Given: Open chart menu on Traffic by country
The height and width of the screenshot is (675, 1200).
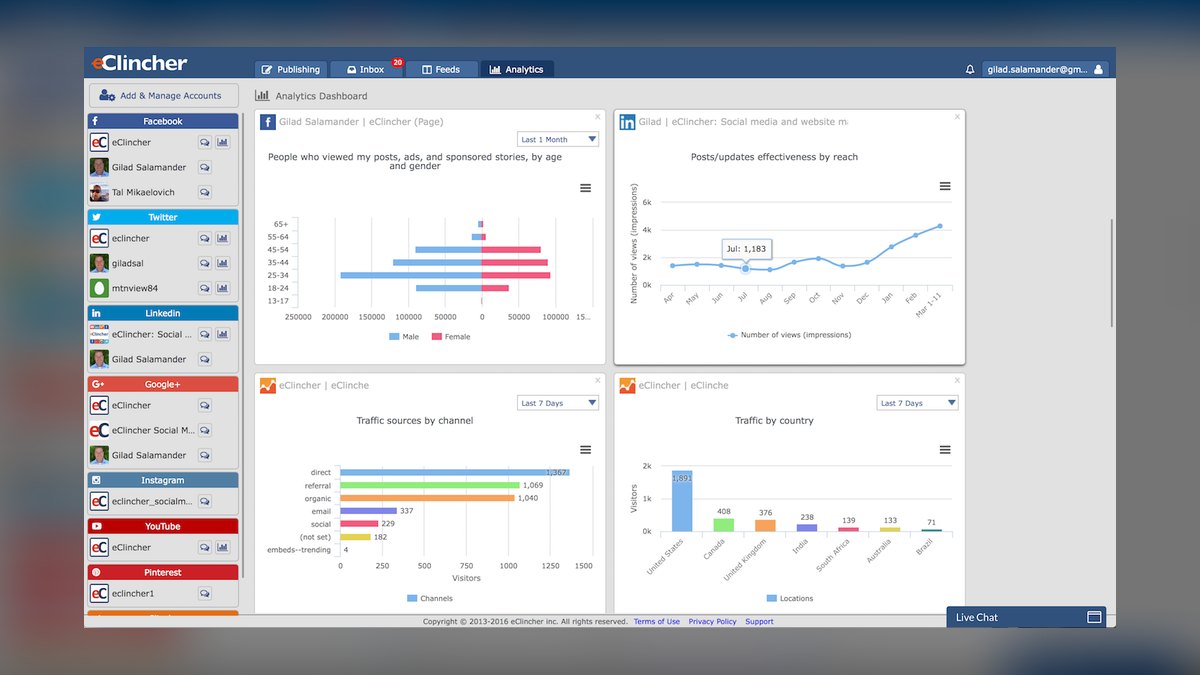Looking at the screenshot, I should click(x=945, y=450).
